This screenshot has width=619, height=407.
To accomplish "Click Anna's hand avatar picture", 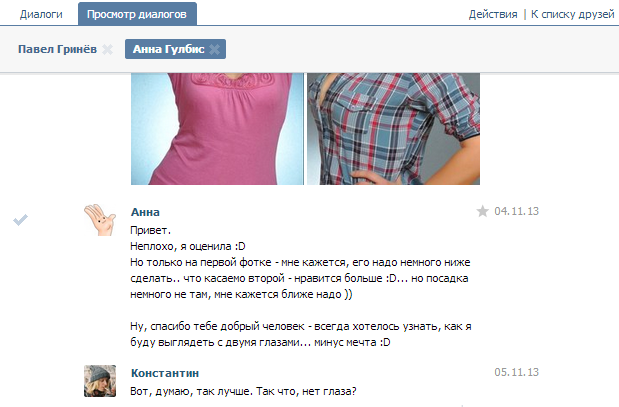I will click(100, 220).
